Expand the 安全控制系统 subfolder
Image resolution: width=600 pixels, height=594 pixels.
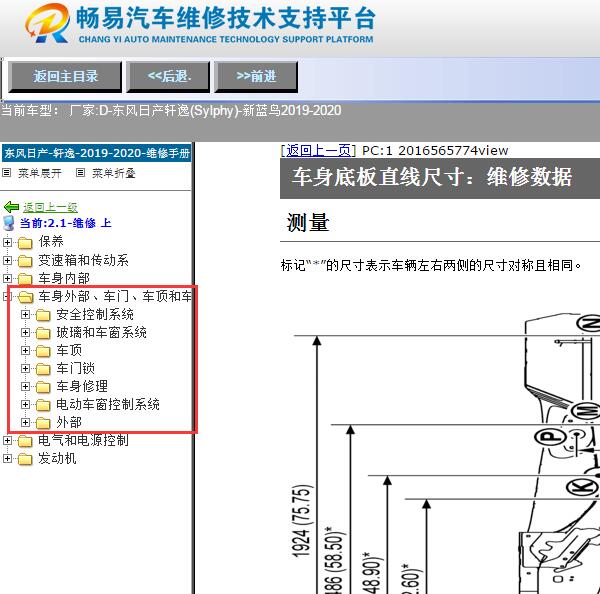[25, 314]
